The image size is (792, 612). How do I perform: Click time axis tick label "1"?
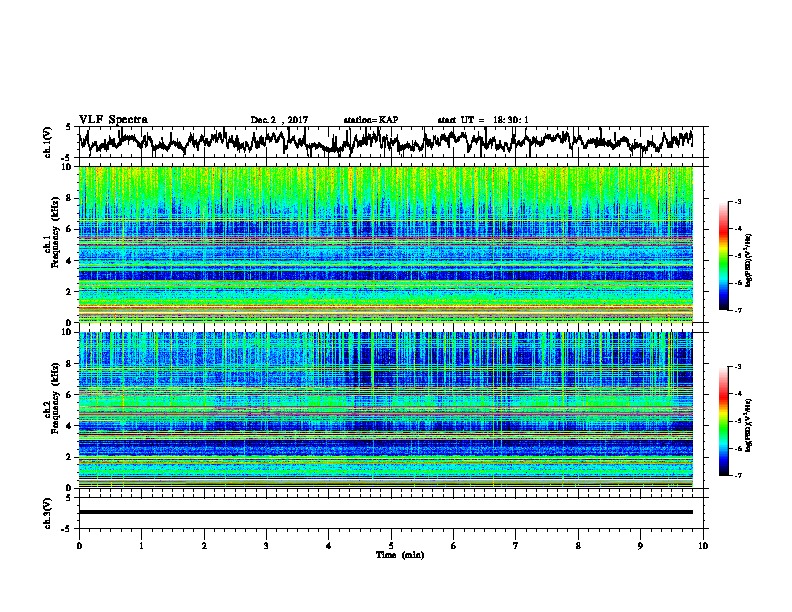coord(141,546)
